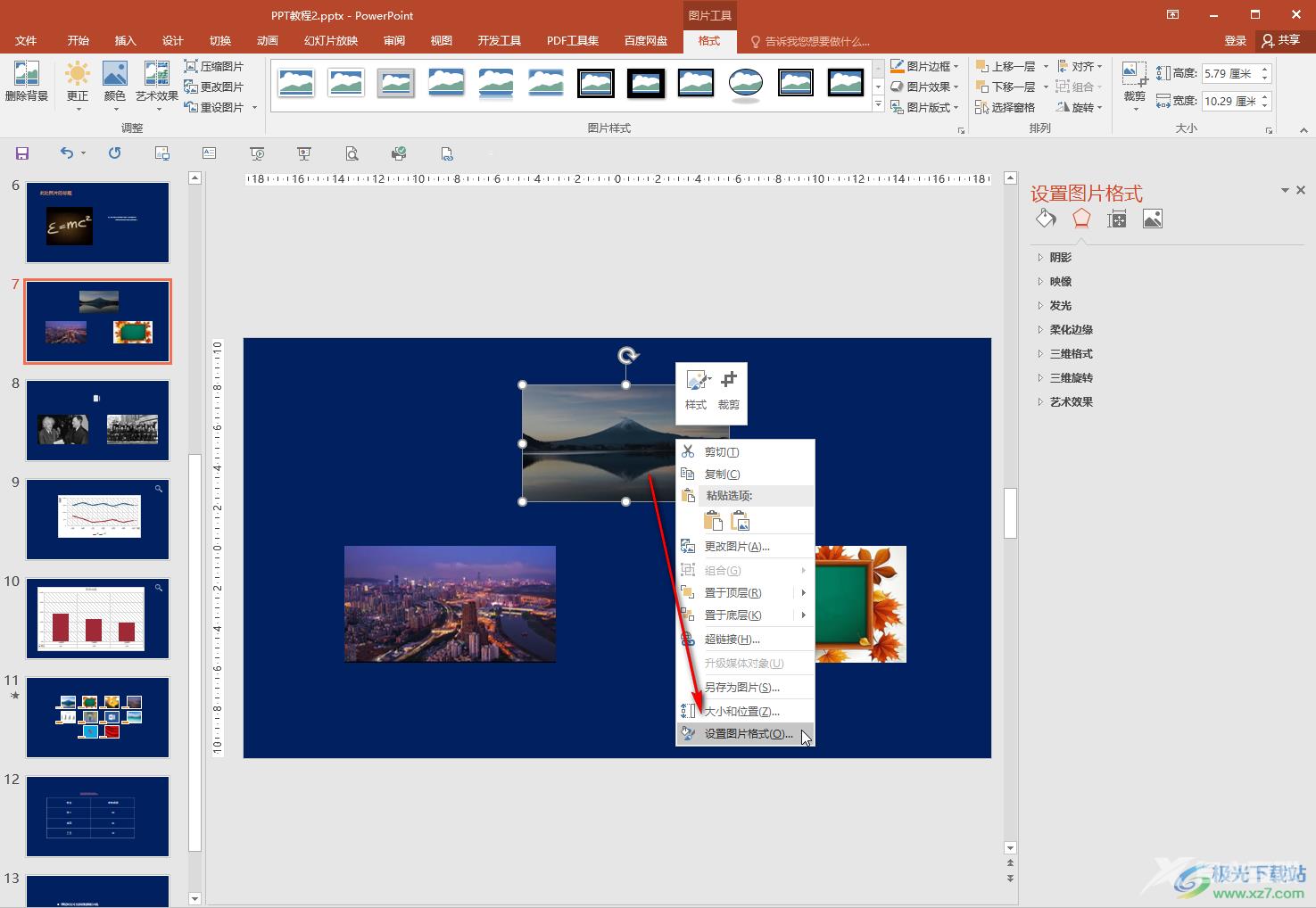
Task: Click the height (高度) input field
Action: point(1229,73)
